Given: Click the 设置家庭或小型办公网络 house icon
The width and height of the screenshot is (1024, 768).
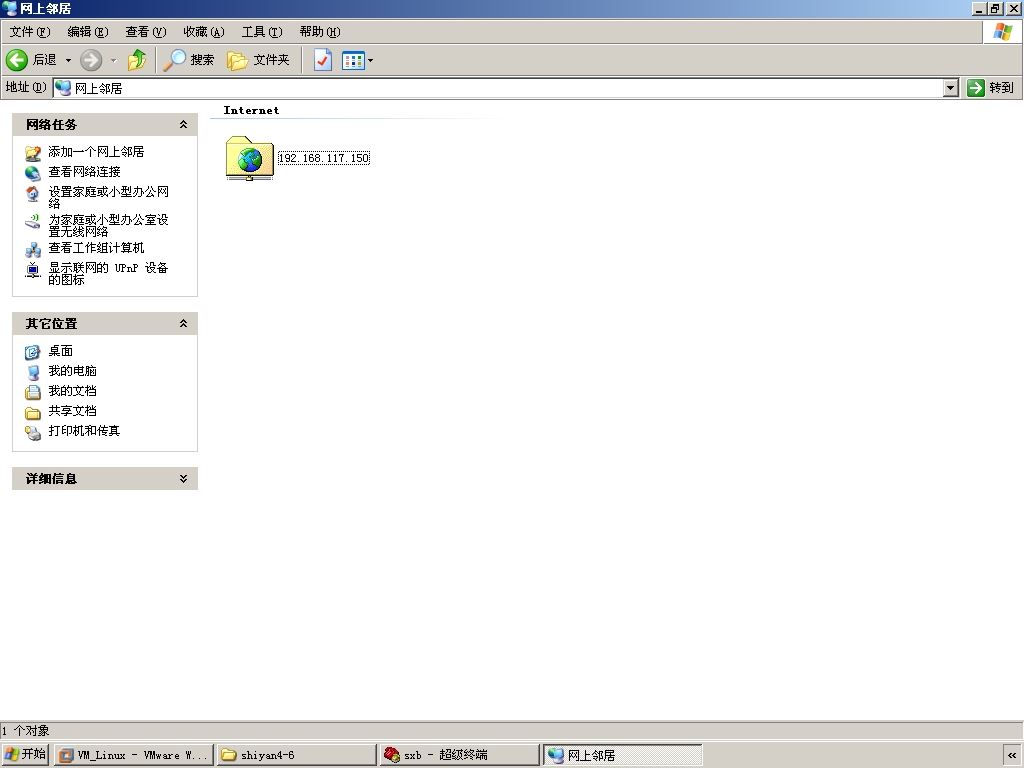Looking at the screenshot, I should [33, 194].
